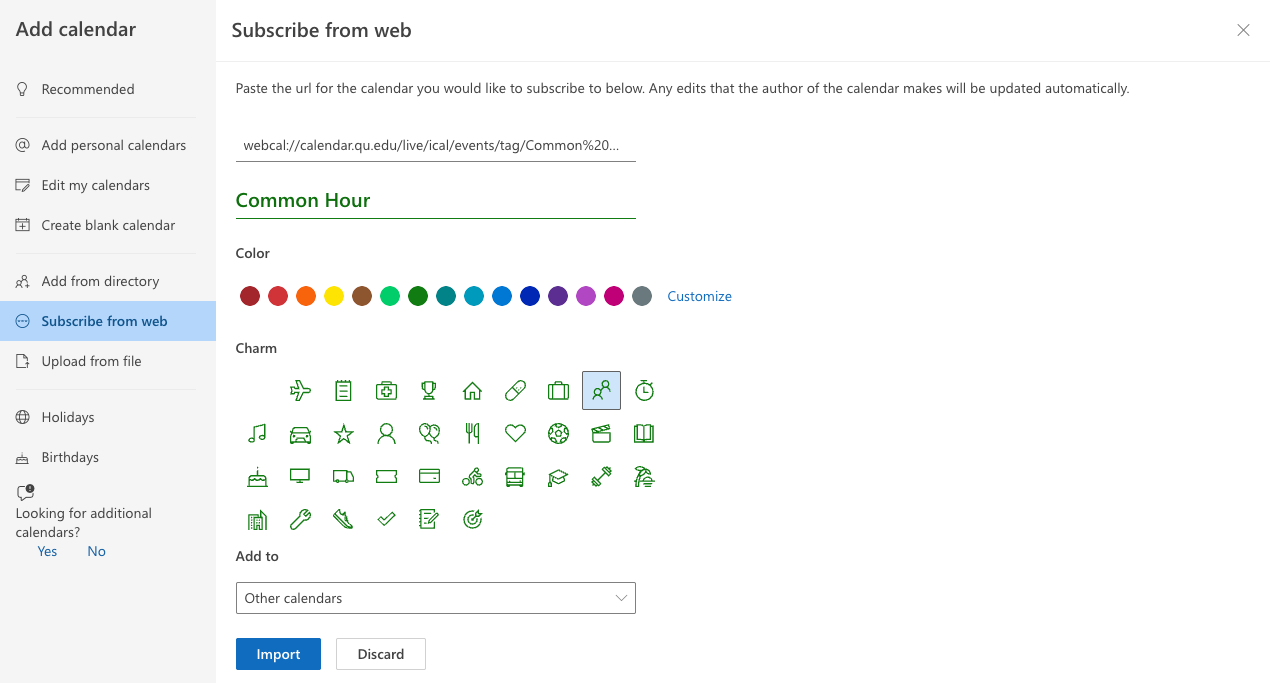Screen dimensions: 1270x683
Task: Pick the birthday cake charm
Action: click(x=257, y=478)
